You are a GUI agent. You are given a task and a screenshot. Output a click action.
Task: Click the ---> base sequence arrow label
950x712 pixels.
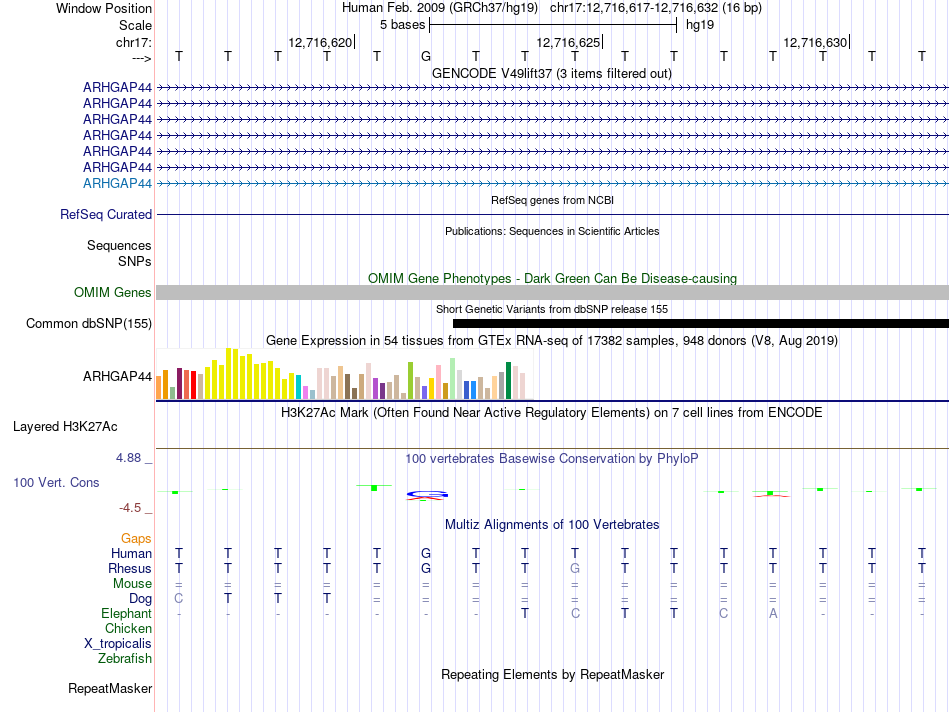141,58
